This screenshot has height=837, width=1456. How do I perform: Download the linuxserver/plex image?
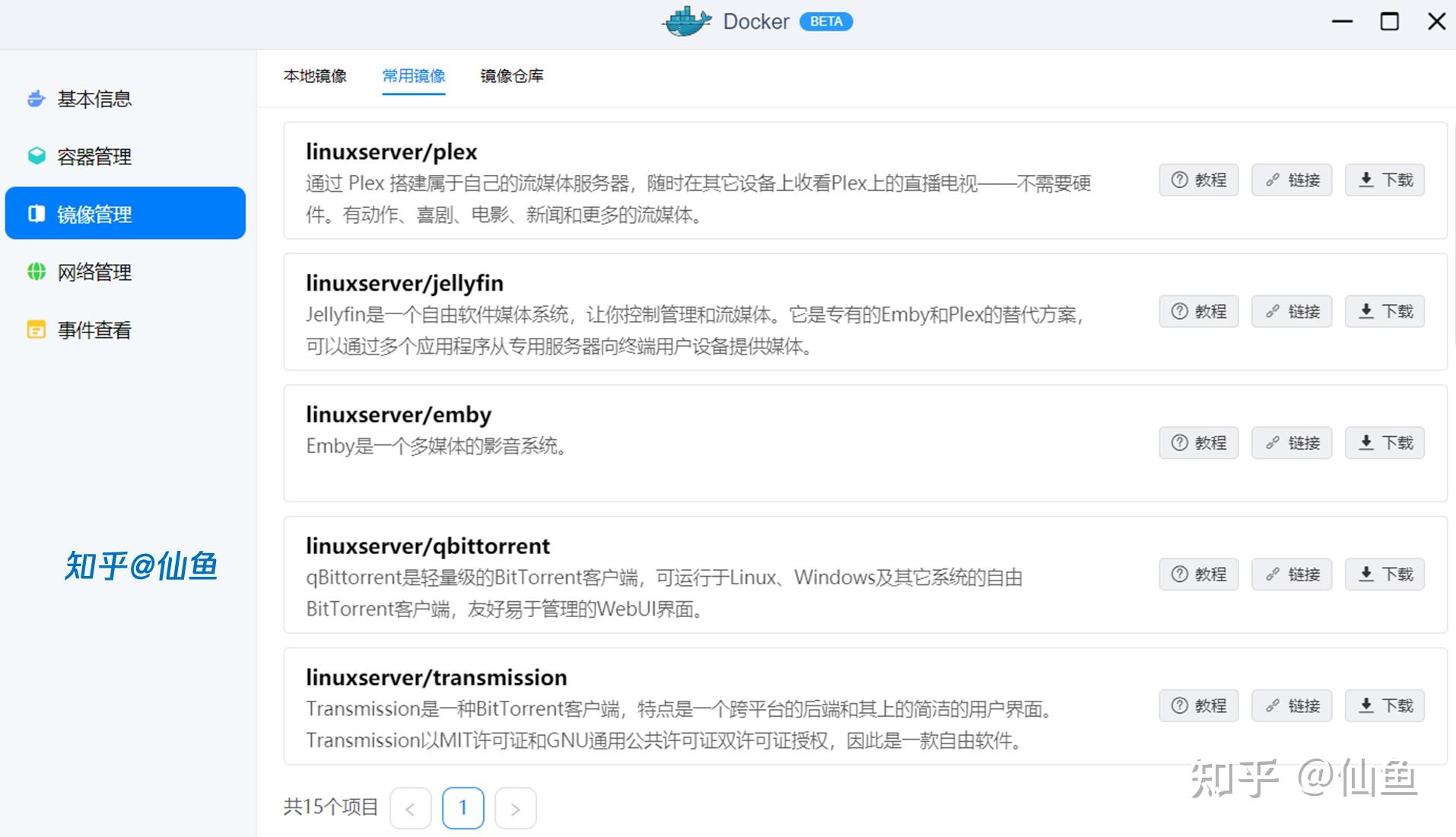pos(1384,180)
